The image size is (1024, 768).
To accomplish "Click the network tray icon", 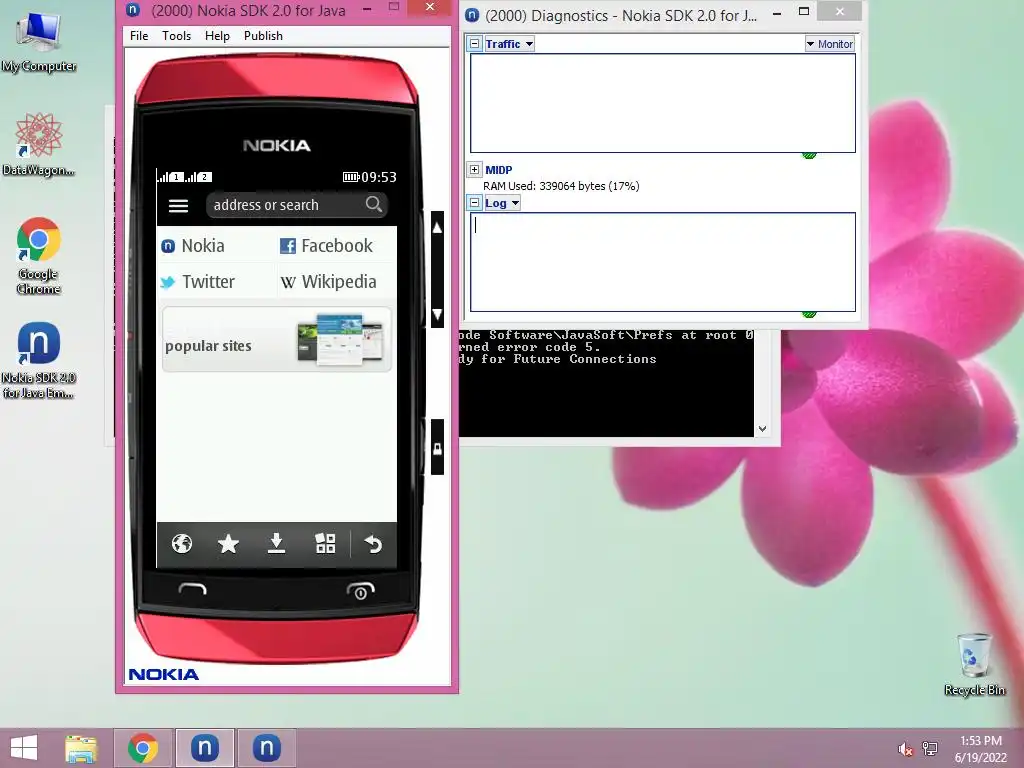I will pos(930,748).
